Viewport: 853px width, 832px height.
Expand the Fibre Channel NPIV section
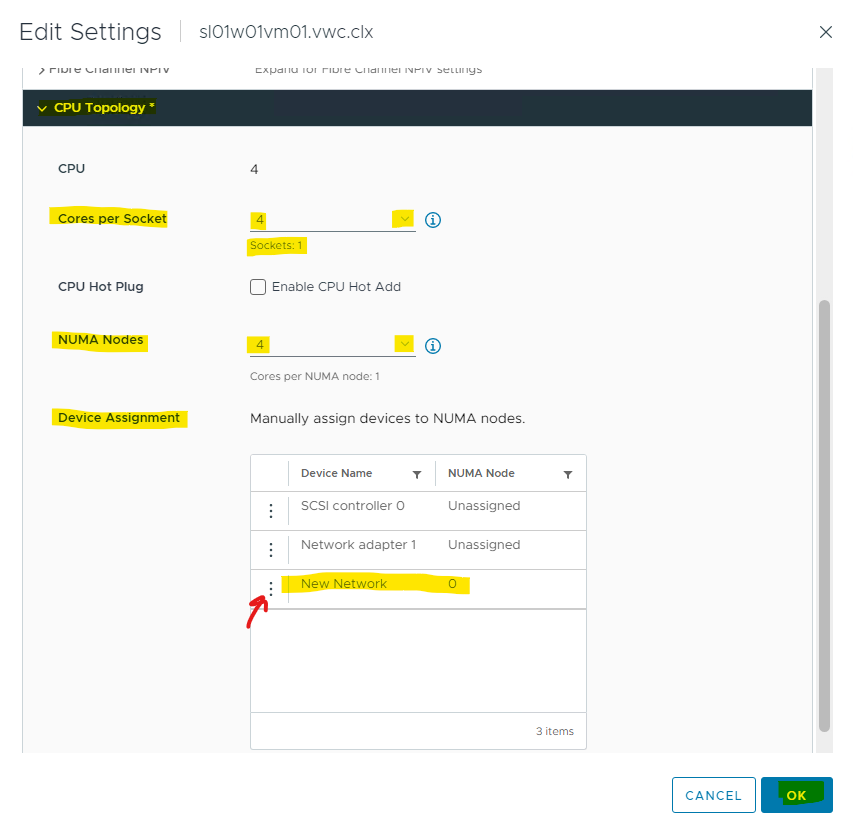pyautogui.click(x=42, y=70)
